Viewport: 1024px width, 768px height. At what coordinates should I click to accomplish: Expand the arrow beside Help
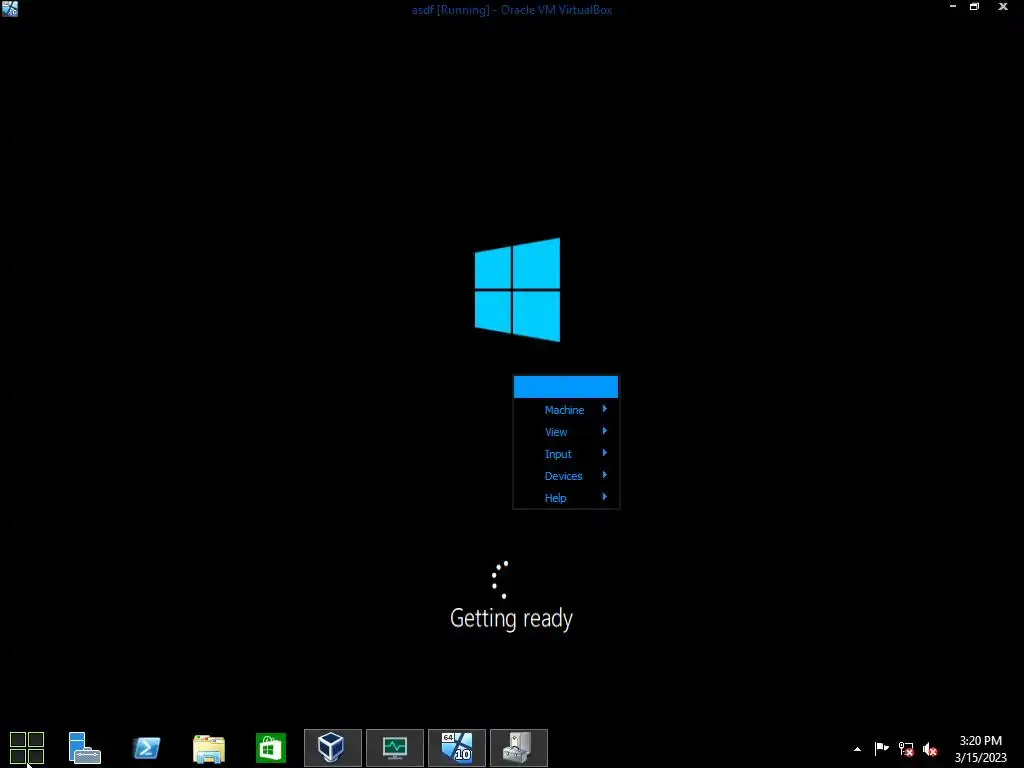(605, 497)
